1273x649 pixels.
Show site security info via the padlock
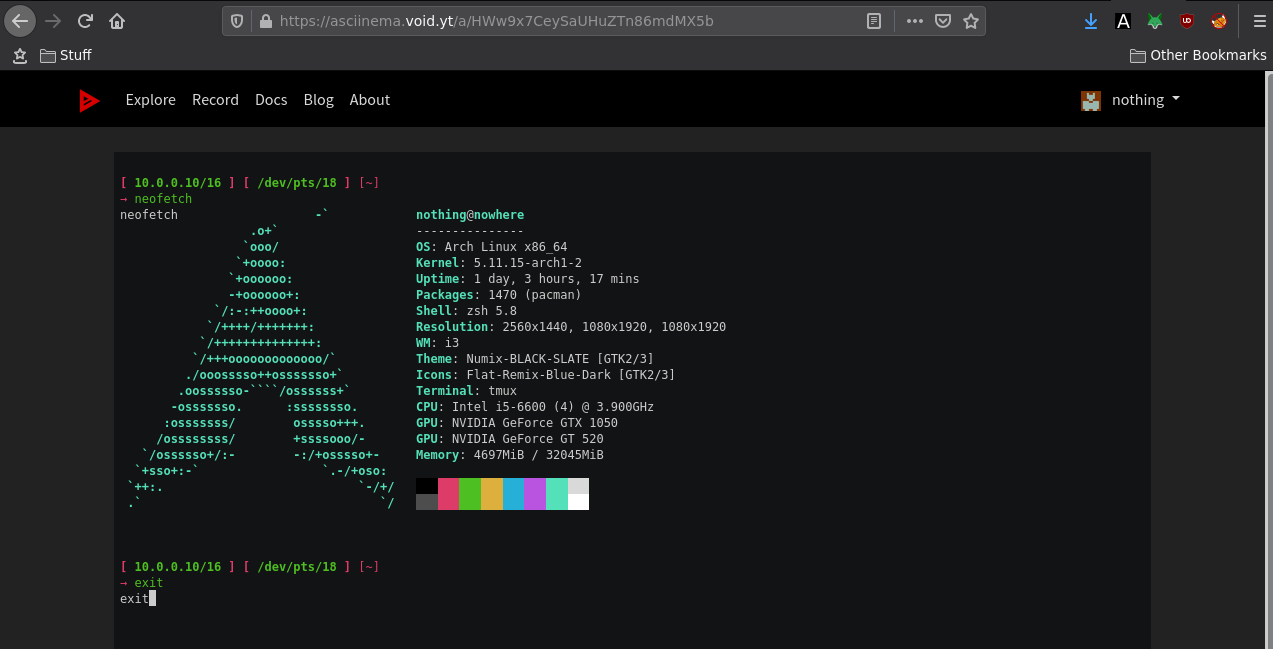(x=265, y=20)
